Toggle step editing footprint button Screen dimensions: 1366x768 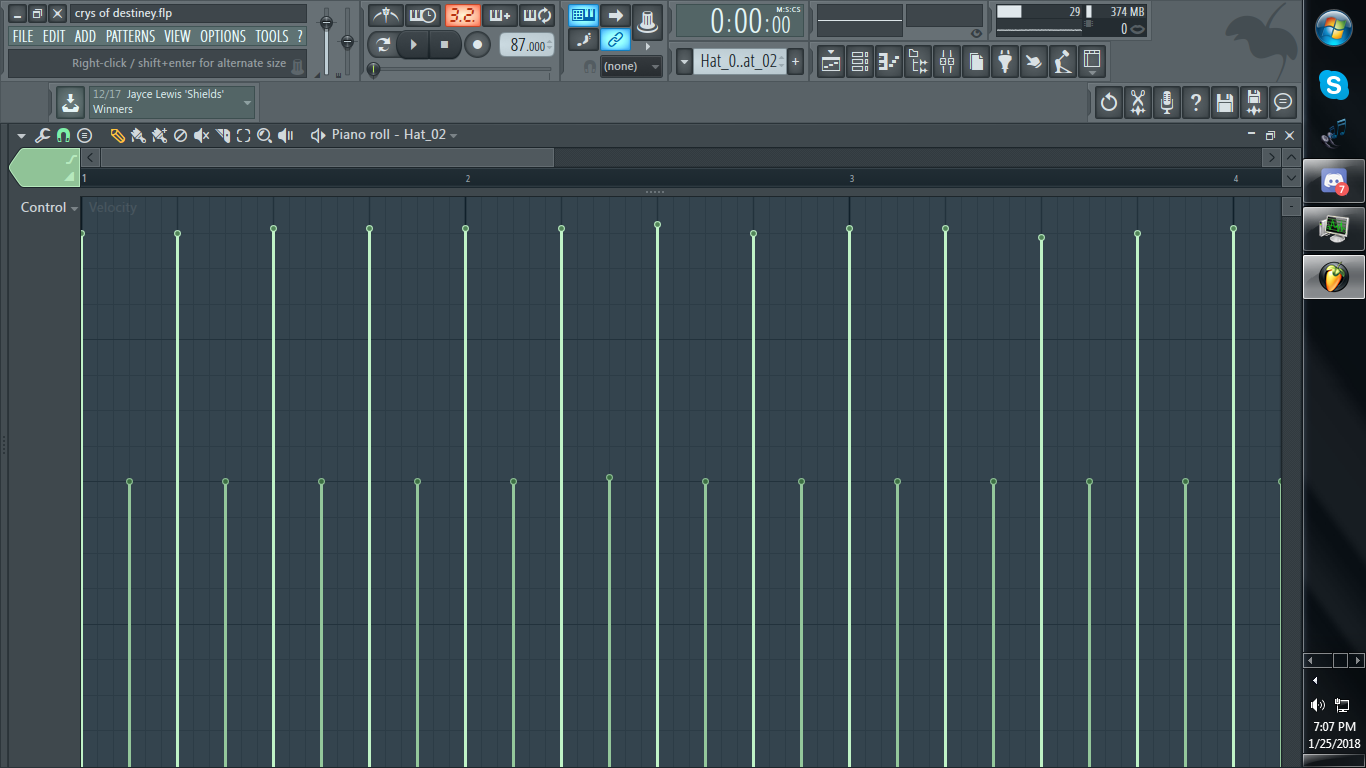point(584,40)
